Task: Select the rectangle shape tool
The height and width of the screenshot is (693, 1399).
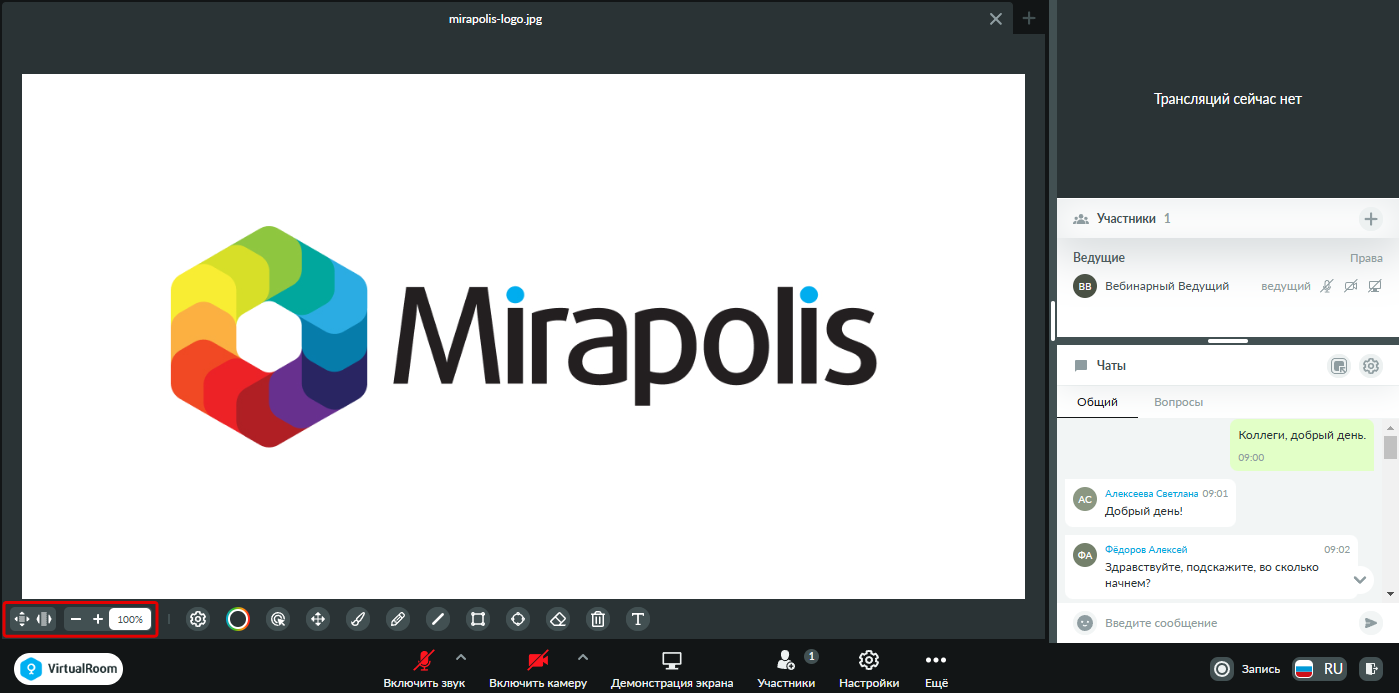Action: [x=478, y=619]
